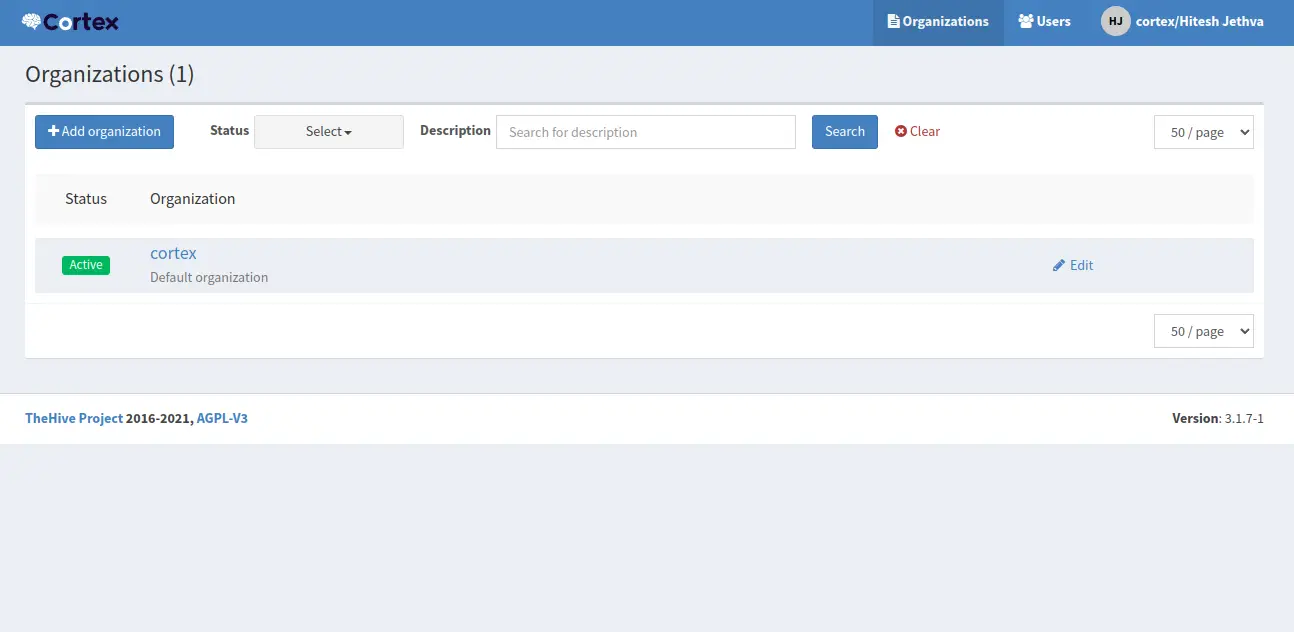Follow the TheHive Project footer link
Viewport: 1294px width, 632px height.
[74, 418]
